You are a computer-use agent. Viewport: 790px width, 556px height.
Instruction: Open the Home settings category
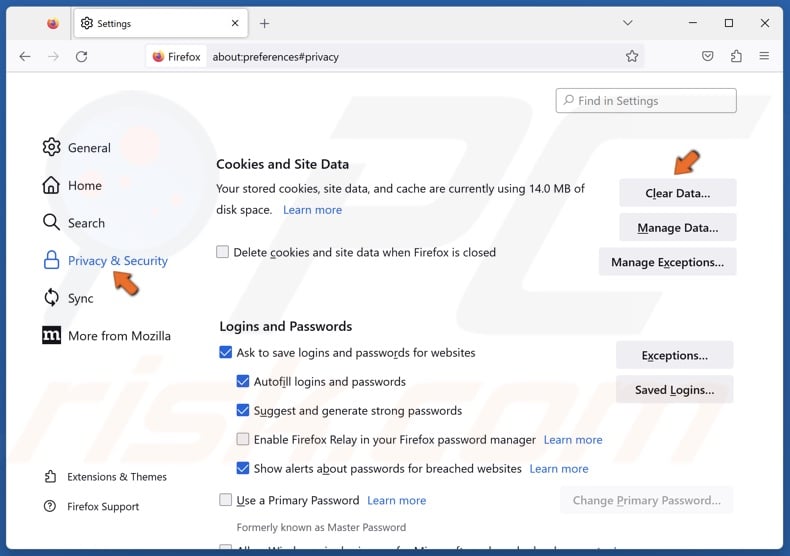(72, 185)
